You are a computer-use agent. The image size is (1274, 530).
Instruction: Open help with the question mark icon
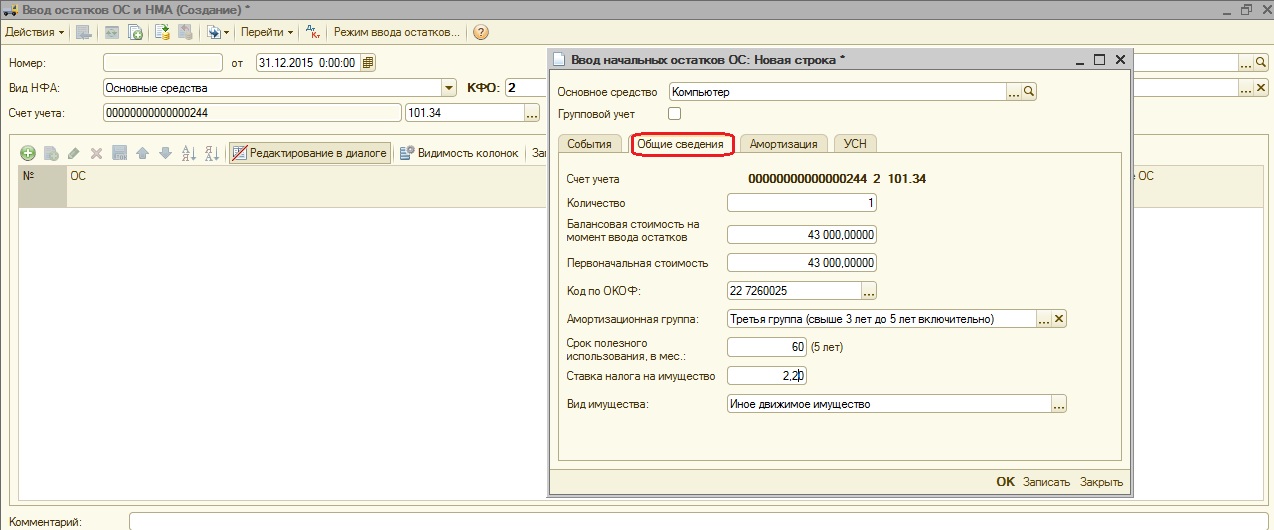[x=481, y=32]
